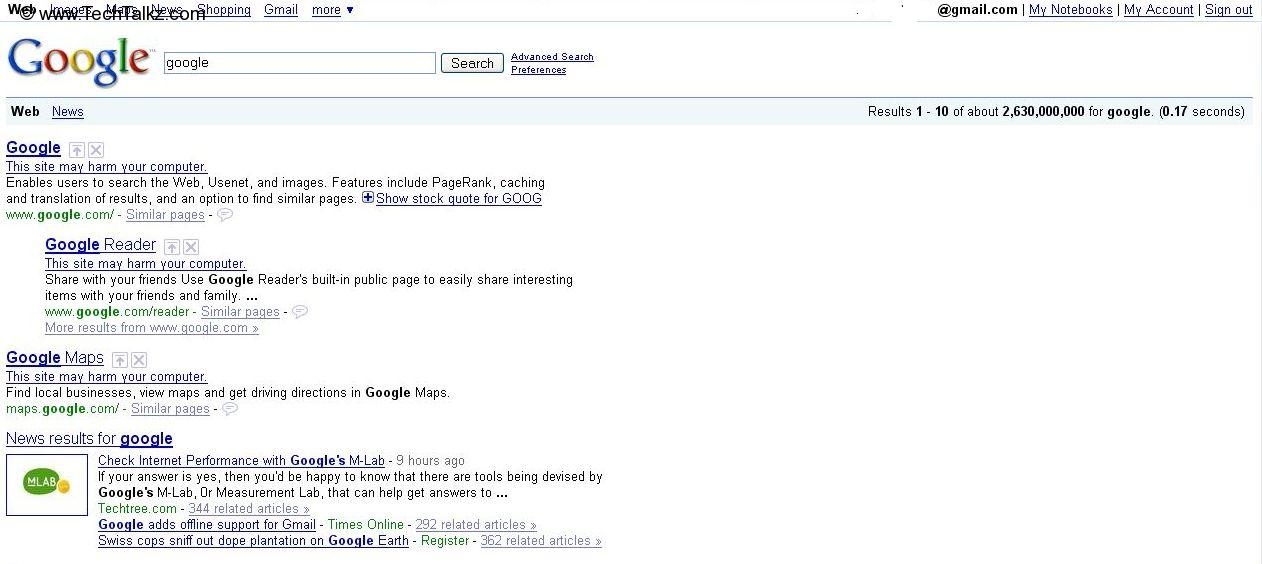The width and height of the screenshot is (1262, 564).
Task: Open the 'more' dropdown in the top navigation
Action: click(332, 10)
